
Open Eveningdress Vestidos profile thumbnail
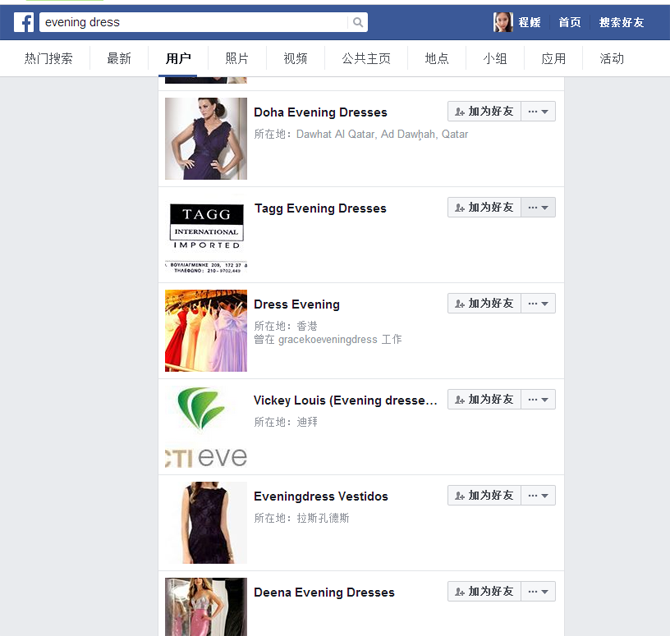[x=206, y=522]
